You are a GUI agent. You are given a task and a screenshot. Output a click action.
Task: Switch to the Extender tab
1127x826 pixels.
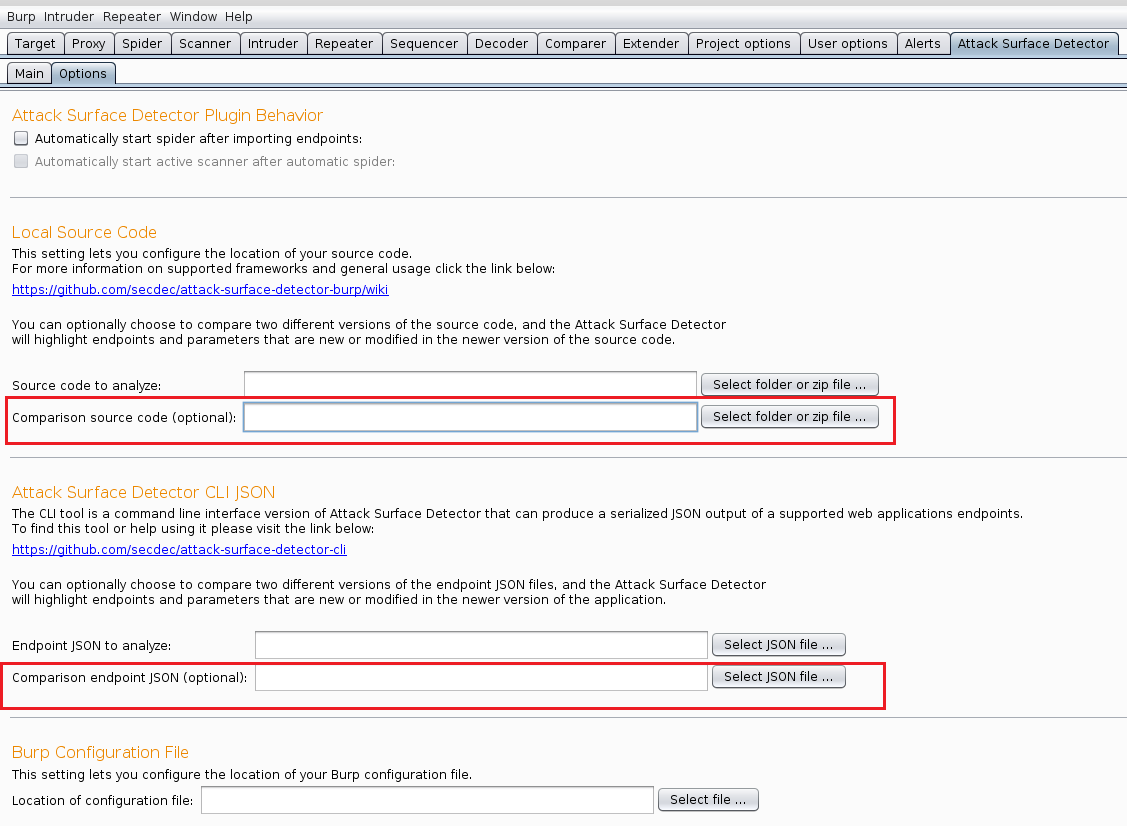click(651, 44)
